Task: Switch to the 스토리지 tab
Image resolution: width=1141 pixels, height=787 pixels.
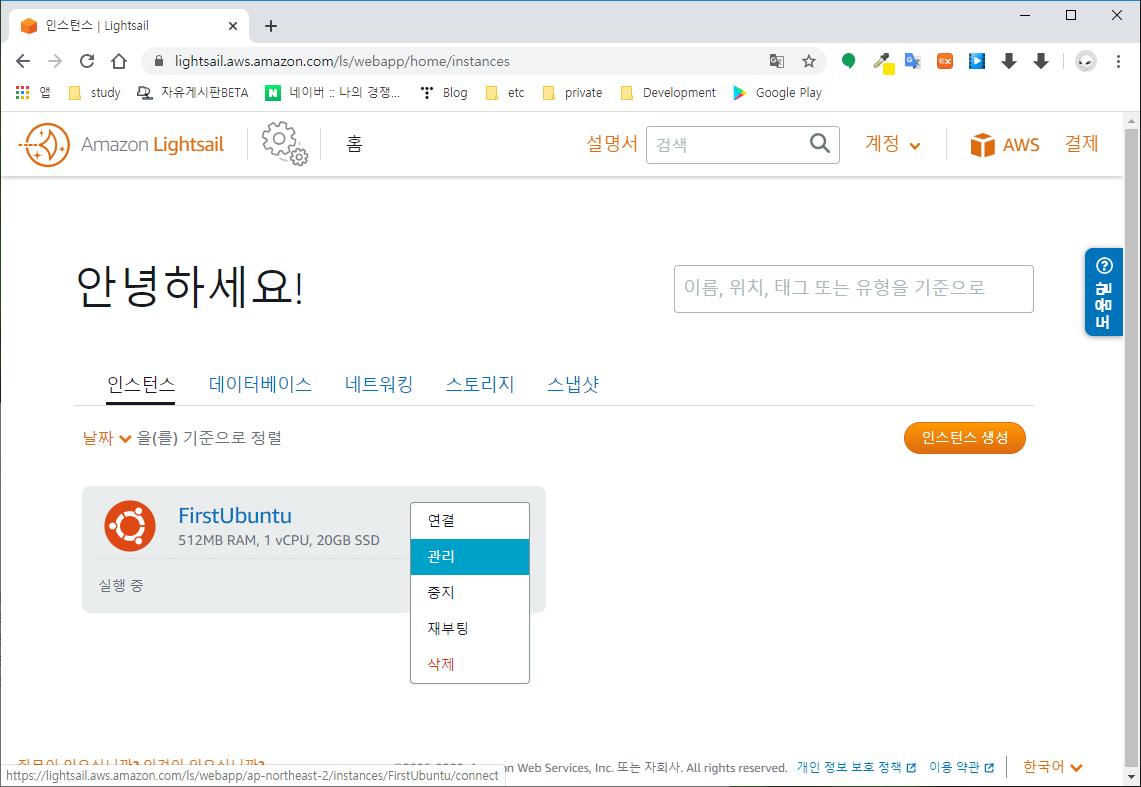Action: point(480,384)
